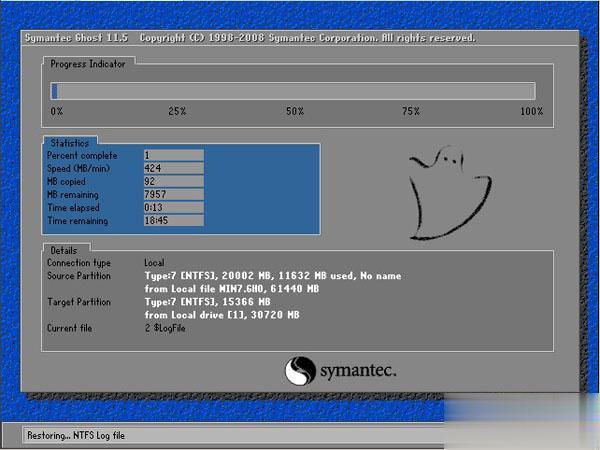Image resolution: width=600 pixels, height=450 pixels.
Task: Click the 25% progress marker
Action: pyautogui.click(x=177, y=111)
